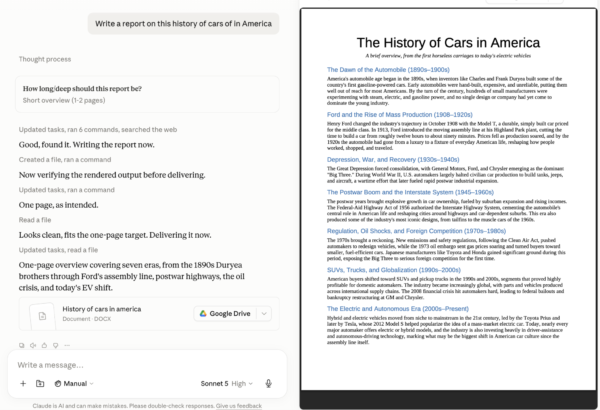Expand 'Updated tasks, ran a command' step
Screen dimensions: 600x410
(x=67, y=190)
